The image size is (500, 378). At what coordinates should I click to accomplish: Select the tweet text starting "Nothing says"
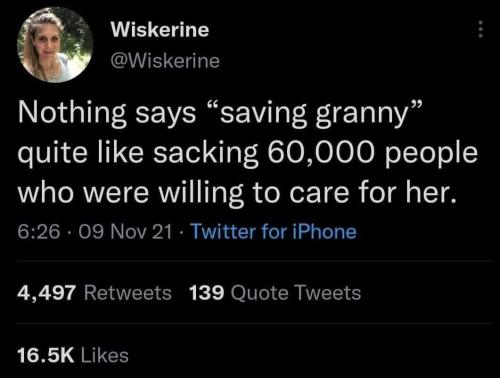click(247, 152)
